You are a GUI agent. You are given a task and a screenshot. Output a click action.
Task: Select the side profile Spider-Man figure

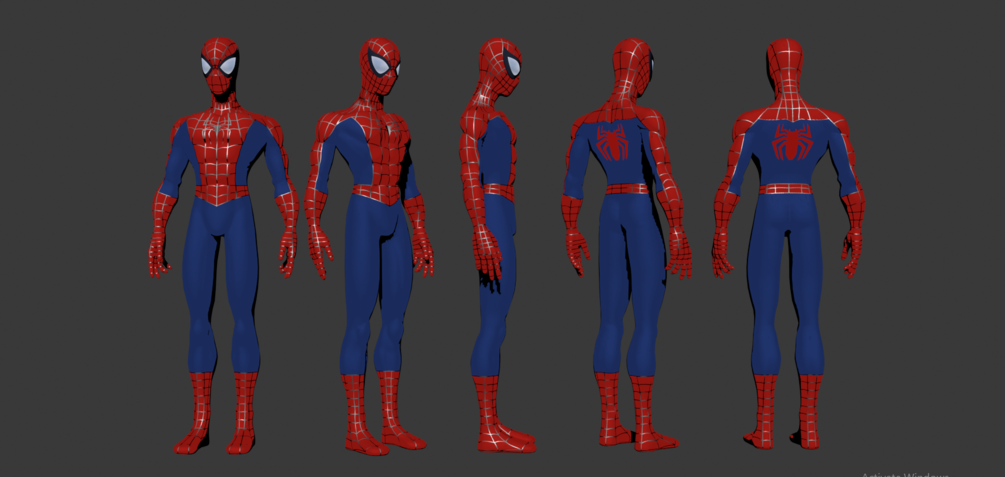point(497,246)
